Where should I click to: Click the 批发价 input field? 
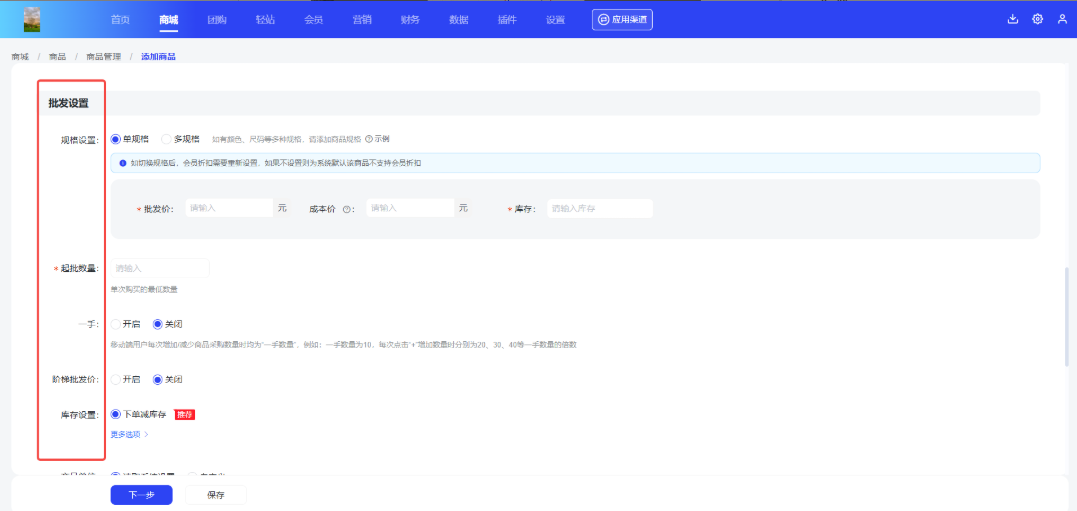point(229,208)
